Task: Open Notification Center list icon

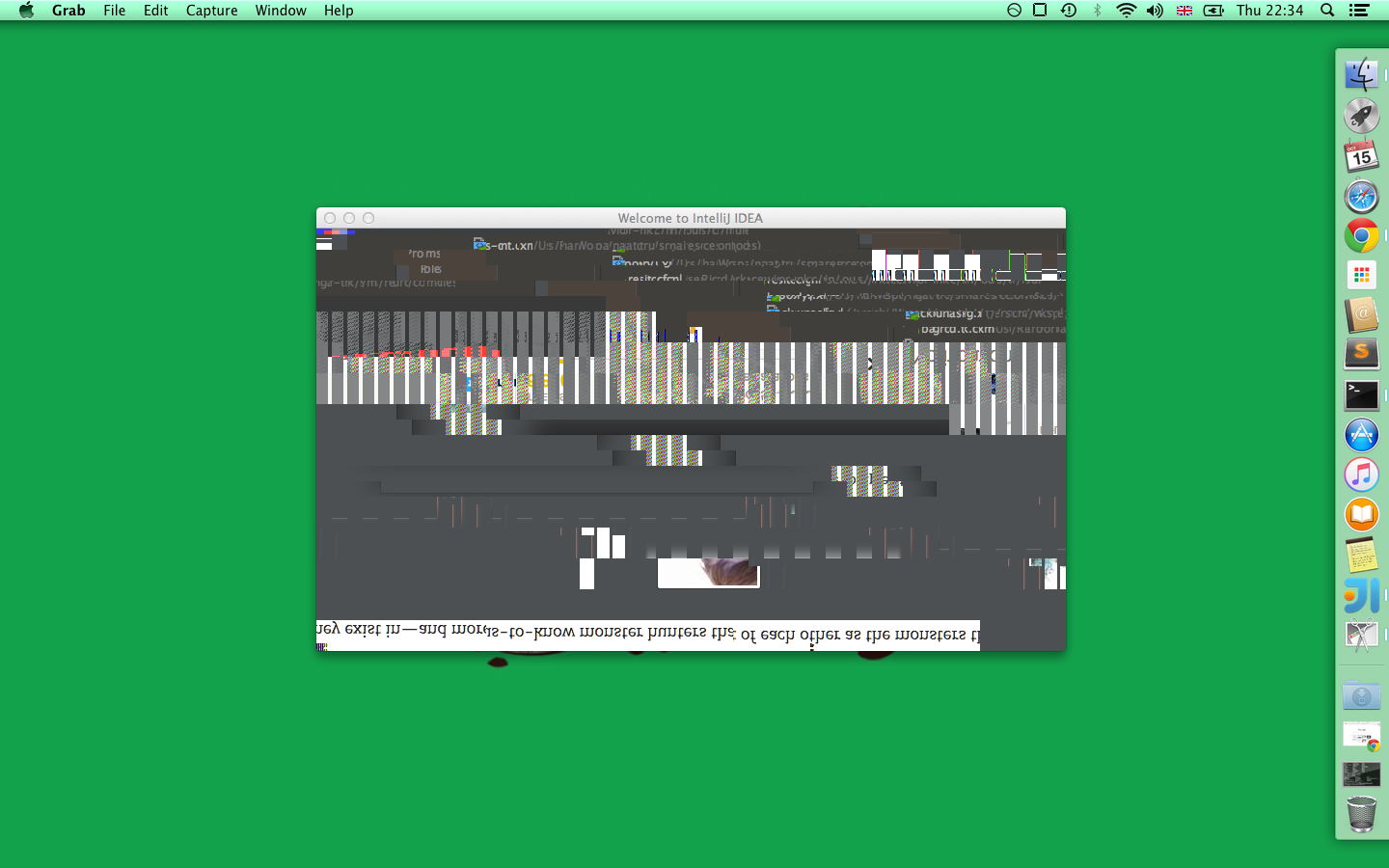Action: (x=1359, y=11)
